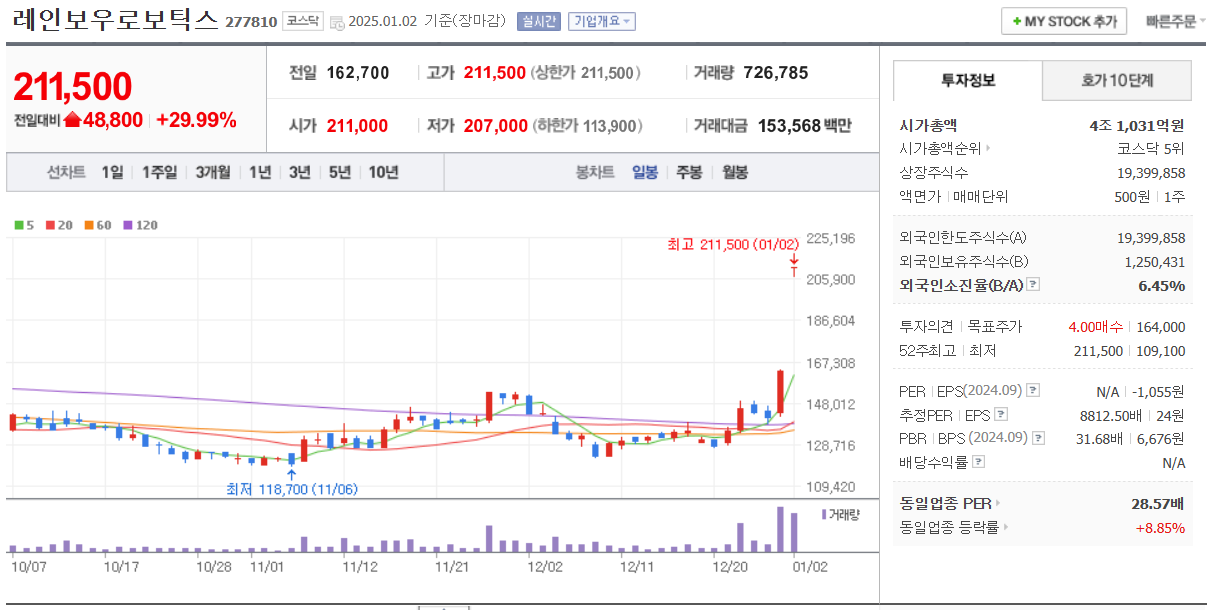Click the 28.57배 sector PER value
Screen dimensions: 1210x610
[x=1158, y=503]
